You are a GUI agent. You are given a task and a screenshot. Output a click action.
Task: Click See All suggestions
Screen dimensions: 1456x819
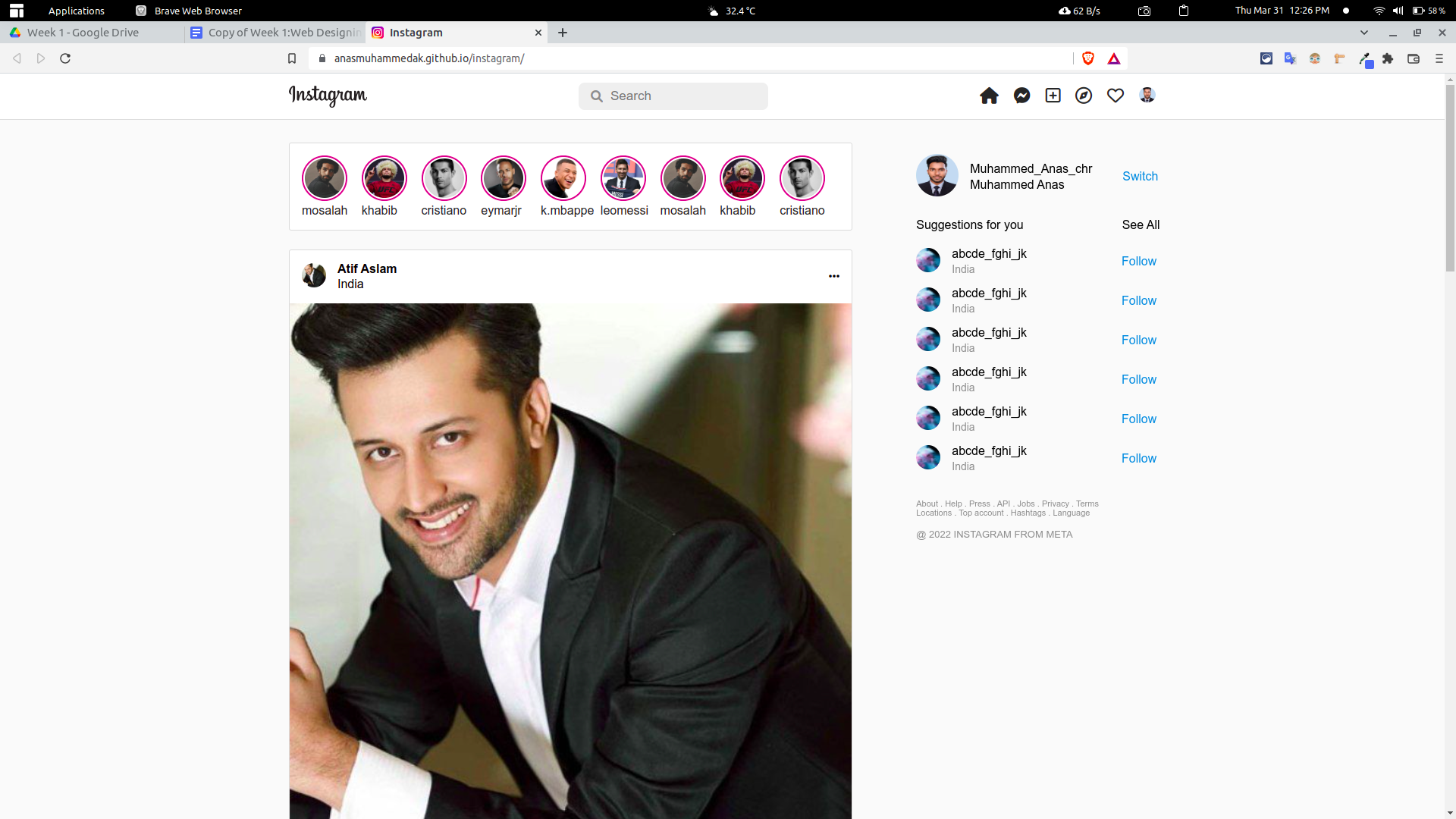point(1141,224)
